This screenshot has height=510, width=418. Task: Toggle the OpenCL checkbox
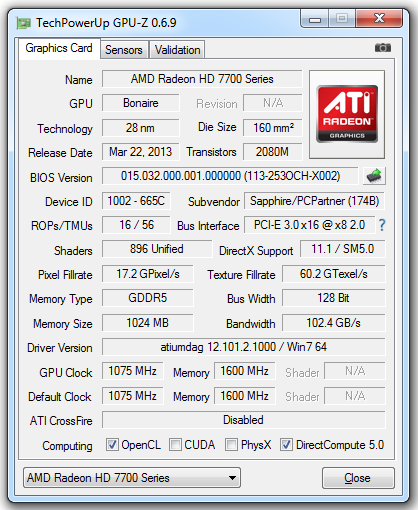point(112,445)
